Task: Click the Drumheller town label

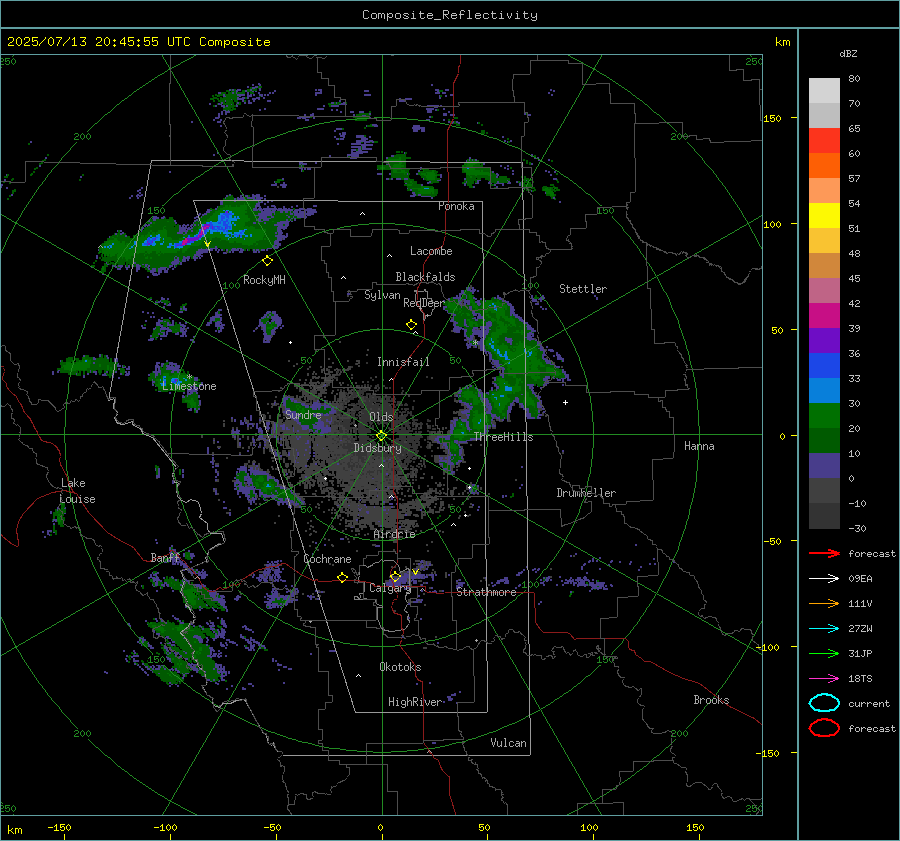Action: click(x=586, y=493)
